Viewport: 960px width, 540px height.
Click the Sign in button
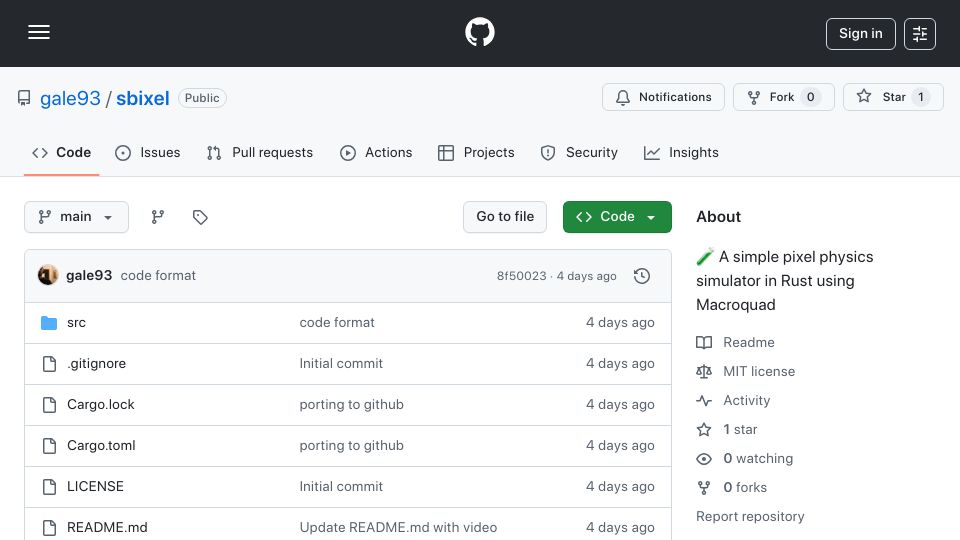pos(860,34)
